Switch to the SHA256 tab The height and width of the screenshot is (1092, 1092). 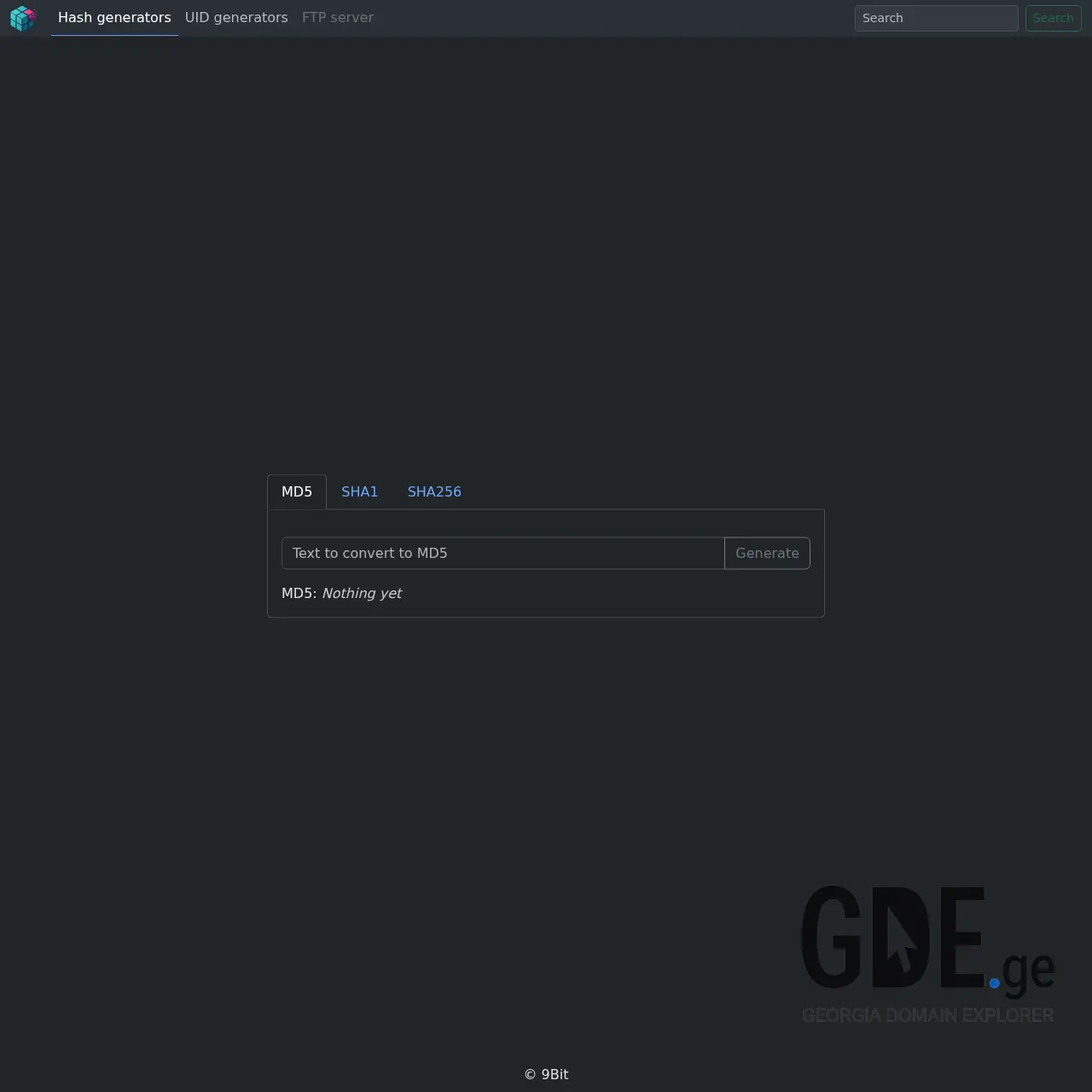[434, 492]
